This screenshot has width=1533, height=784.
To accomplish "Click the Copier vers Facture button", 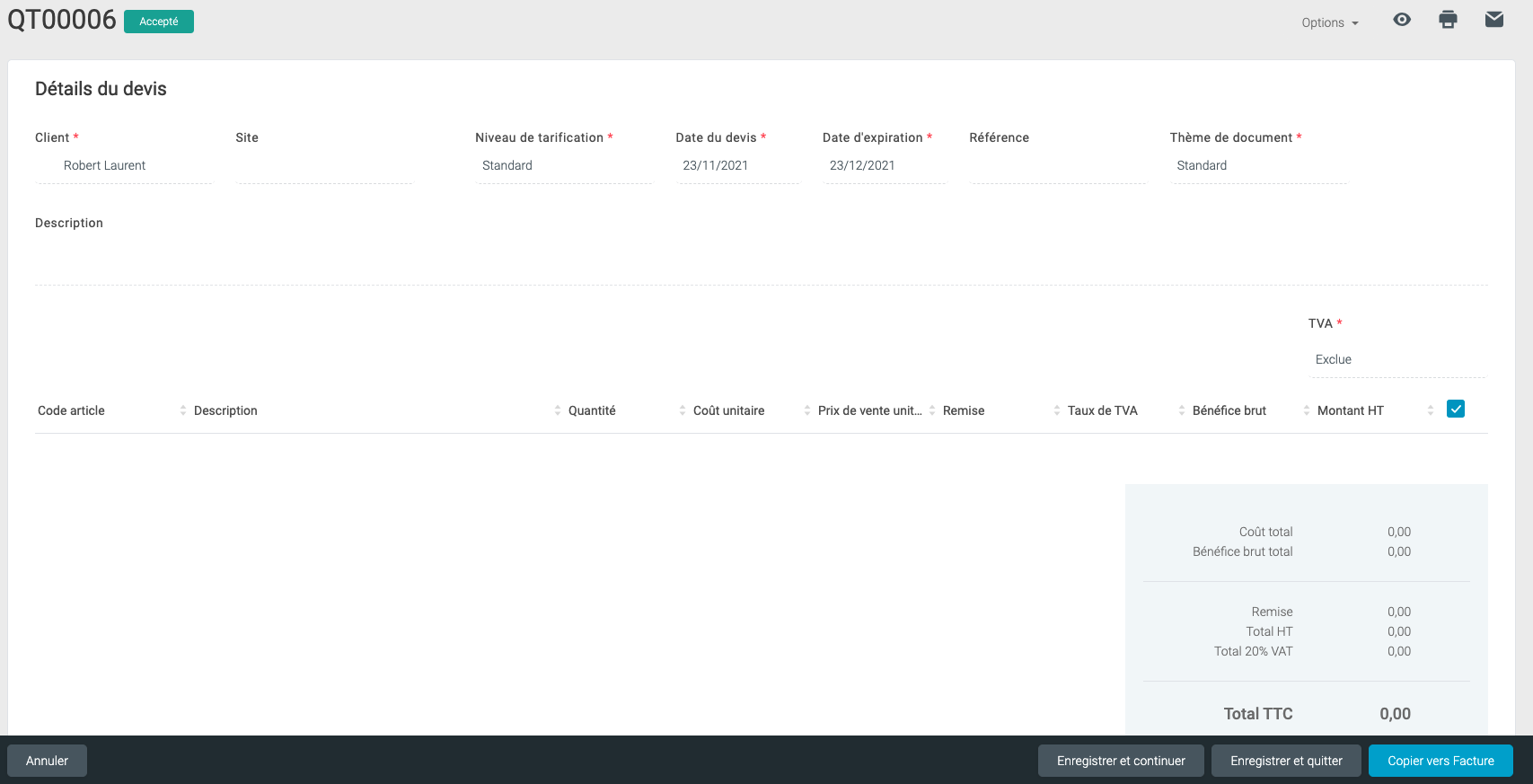I will [x=1440, y=761].
